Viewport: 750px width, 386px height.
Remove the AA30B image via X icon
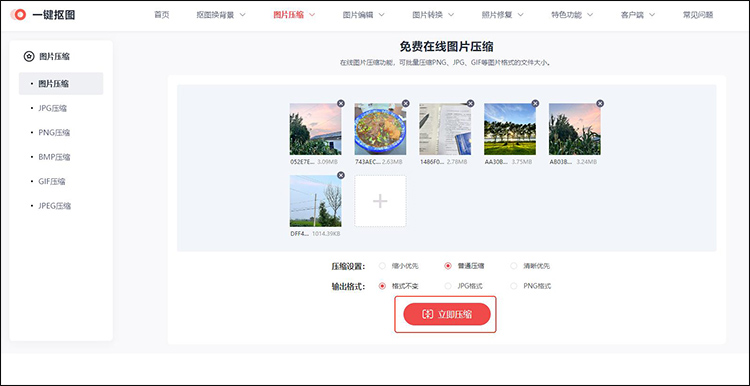point(535,103)
